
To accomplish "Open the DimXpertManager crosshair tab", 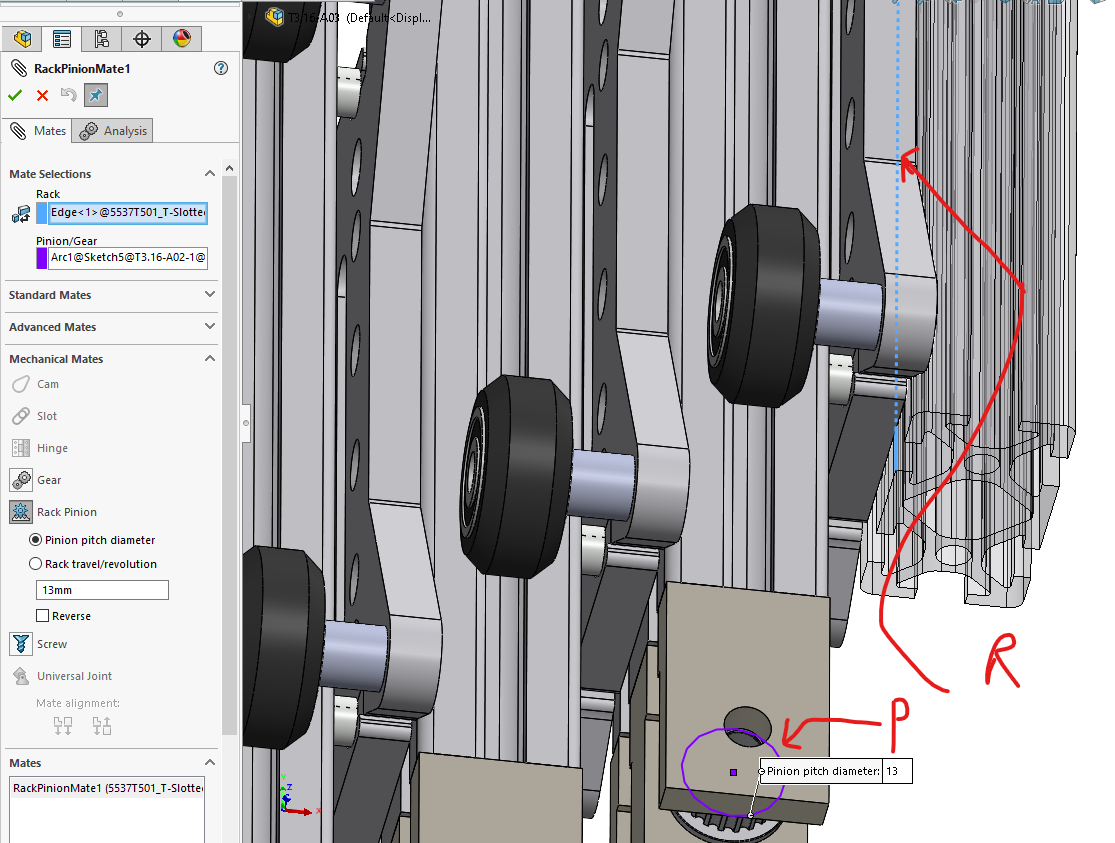I will (x=141, y=39).
